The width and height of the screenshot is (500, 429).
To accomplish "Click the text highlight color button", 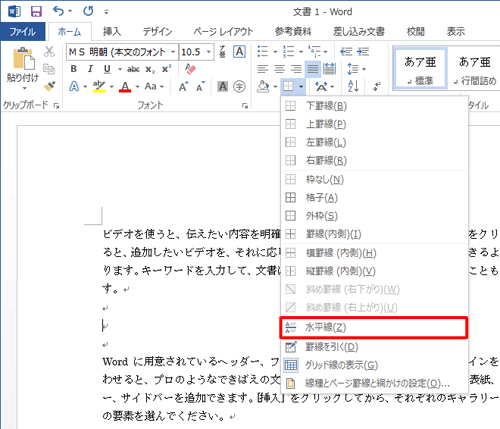I will click(99, 87).
